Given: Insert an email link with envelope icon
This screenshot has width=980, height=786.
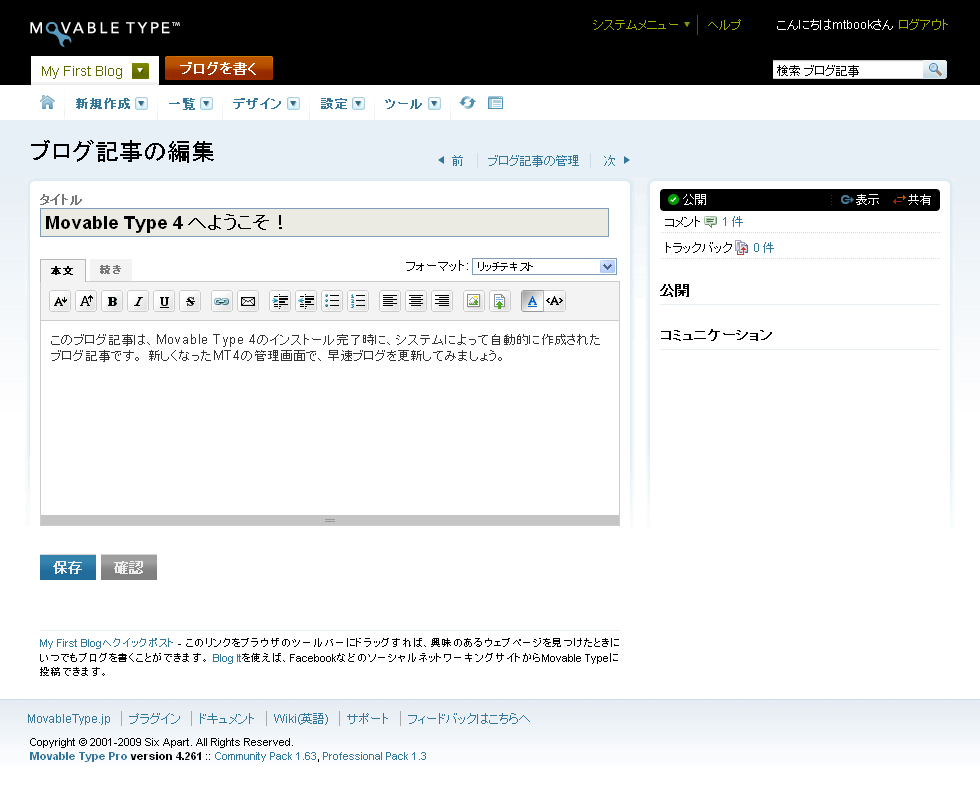Looking at the screenshot, I should [x=248, y=301].
